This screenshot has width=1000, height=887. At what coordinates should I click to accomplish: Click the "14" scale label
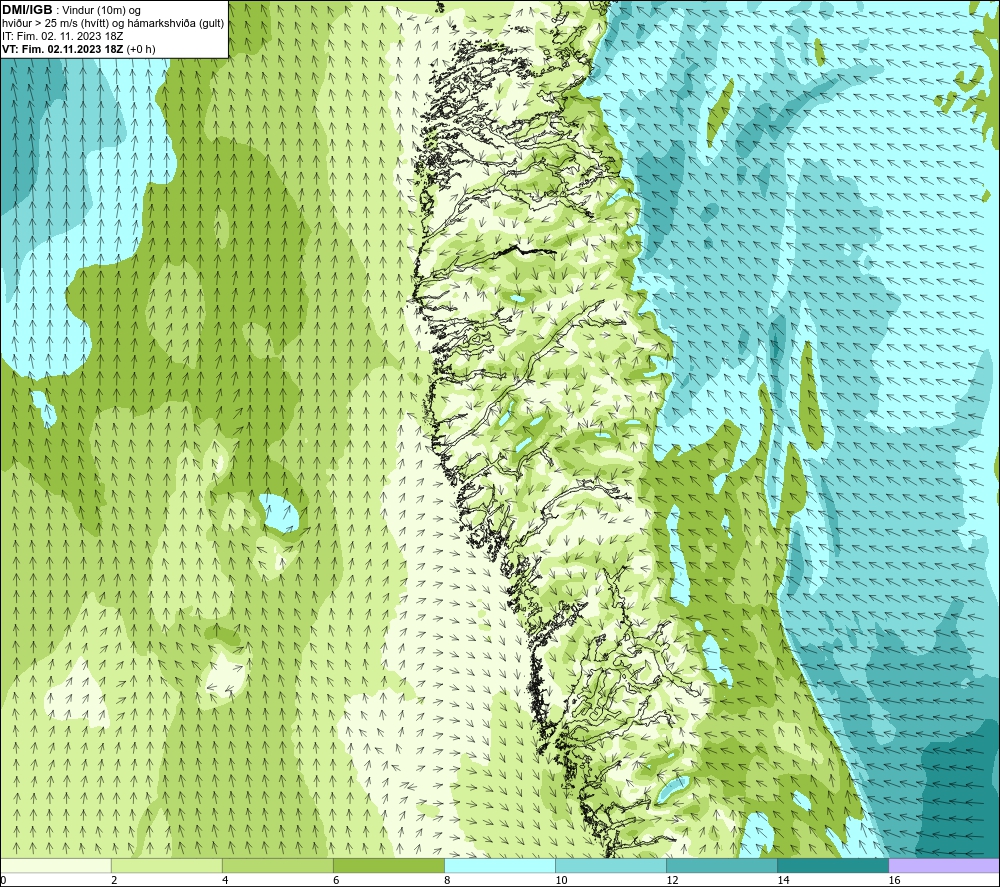coord(783,880)
